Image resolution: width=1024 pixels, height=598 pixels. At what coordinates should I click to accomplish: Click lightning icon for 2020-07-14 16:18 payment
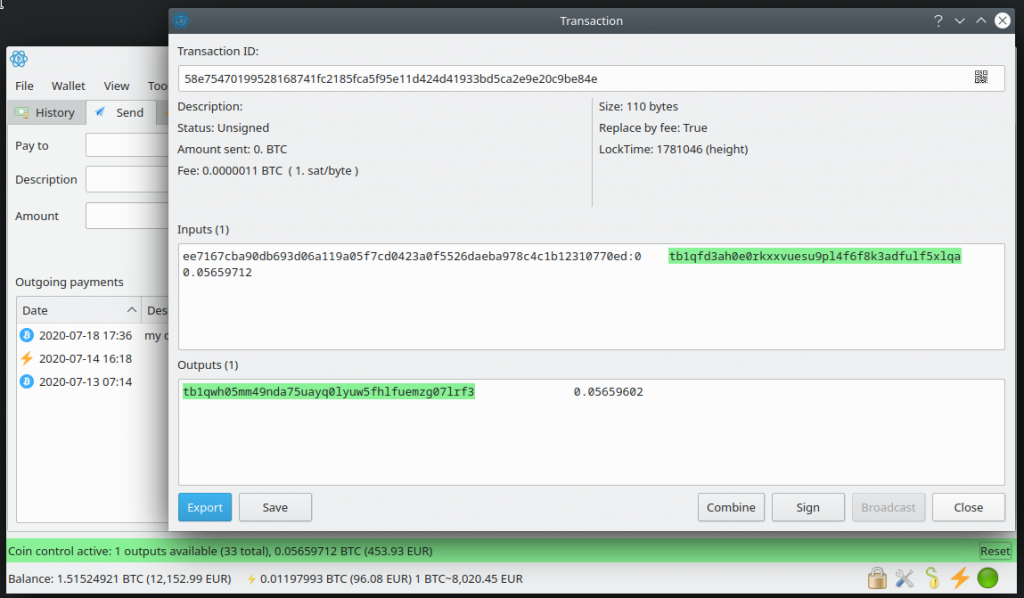pyautogui.click(x=27, y=358)
